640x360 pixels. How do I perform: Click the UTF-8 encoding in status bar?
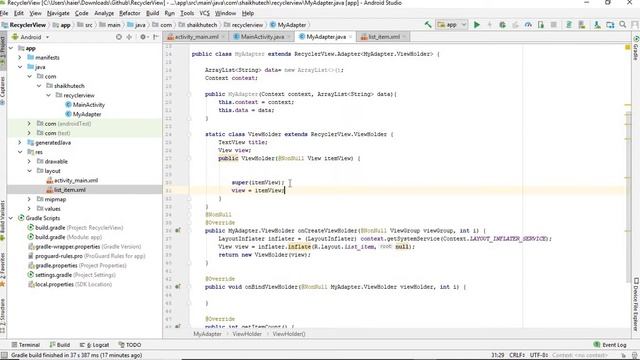point(539,356)
